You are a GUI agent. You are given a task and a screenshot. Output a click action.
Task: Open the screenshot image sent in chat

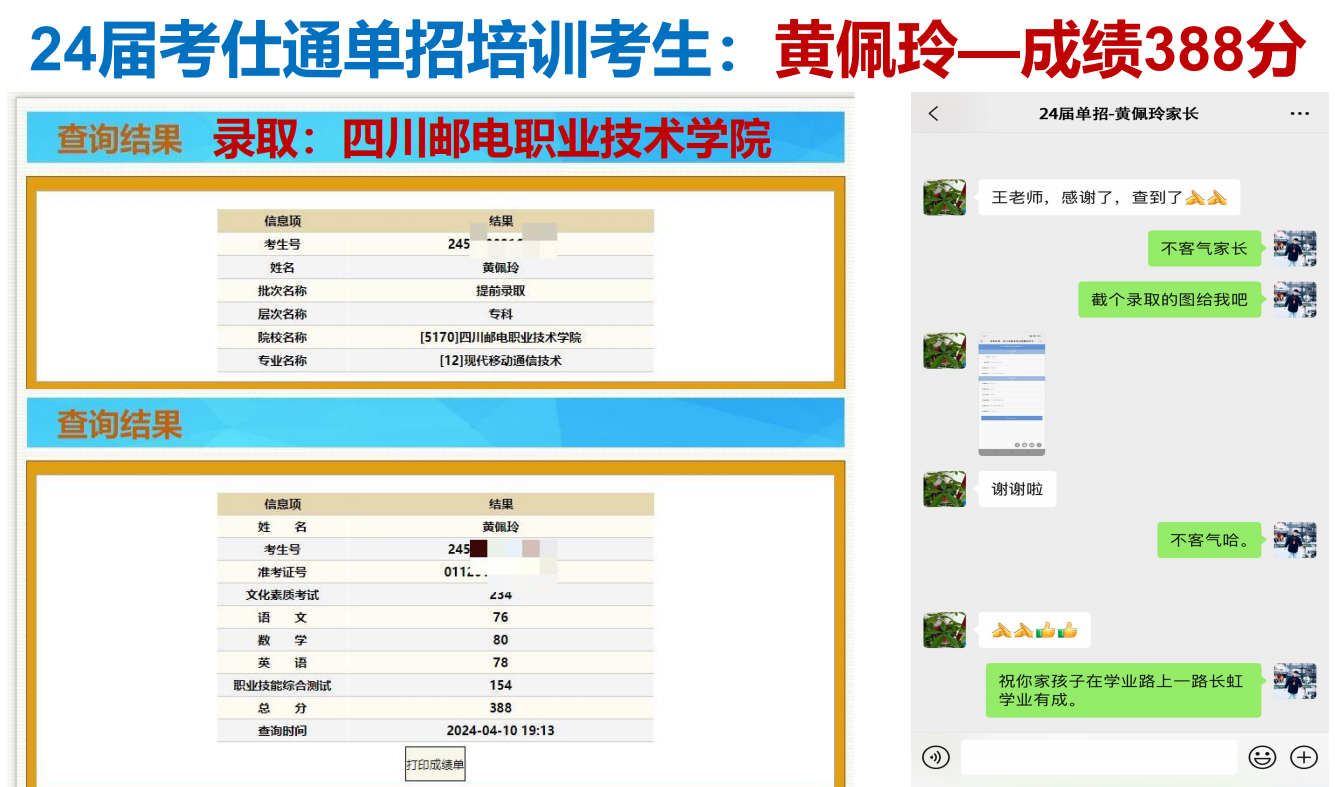coord(1011,395)
